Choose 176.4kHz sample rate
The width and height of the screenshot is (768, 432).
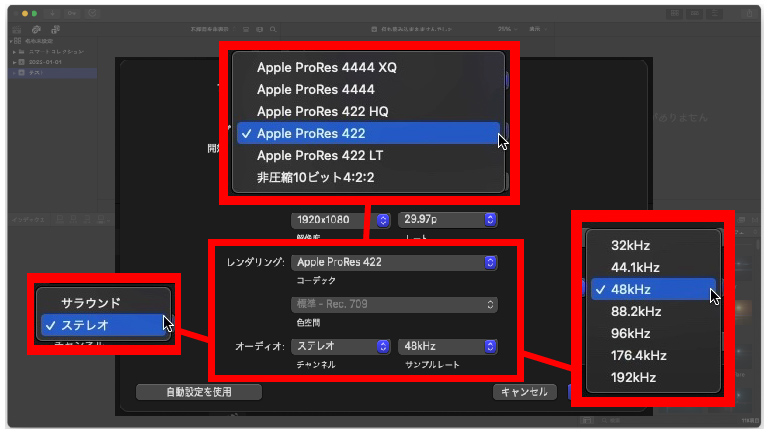tap(653, 356)
